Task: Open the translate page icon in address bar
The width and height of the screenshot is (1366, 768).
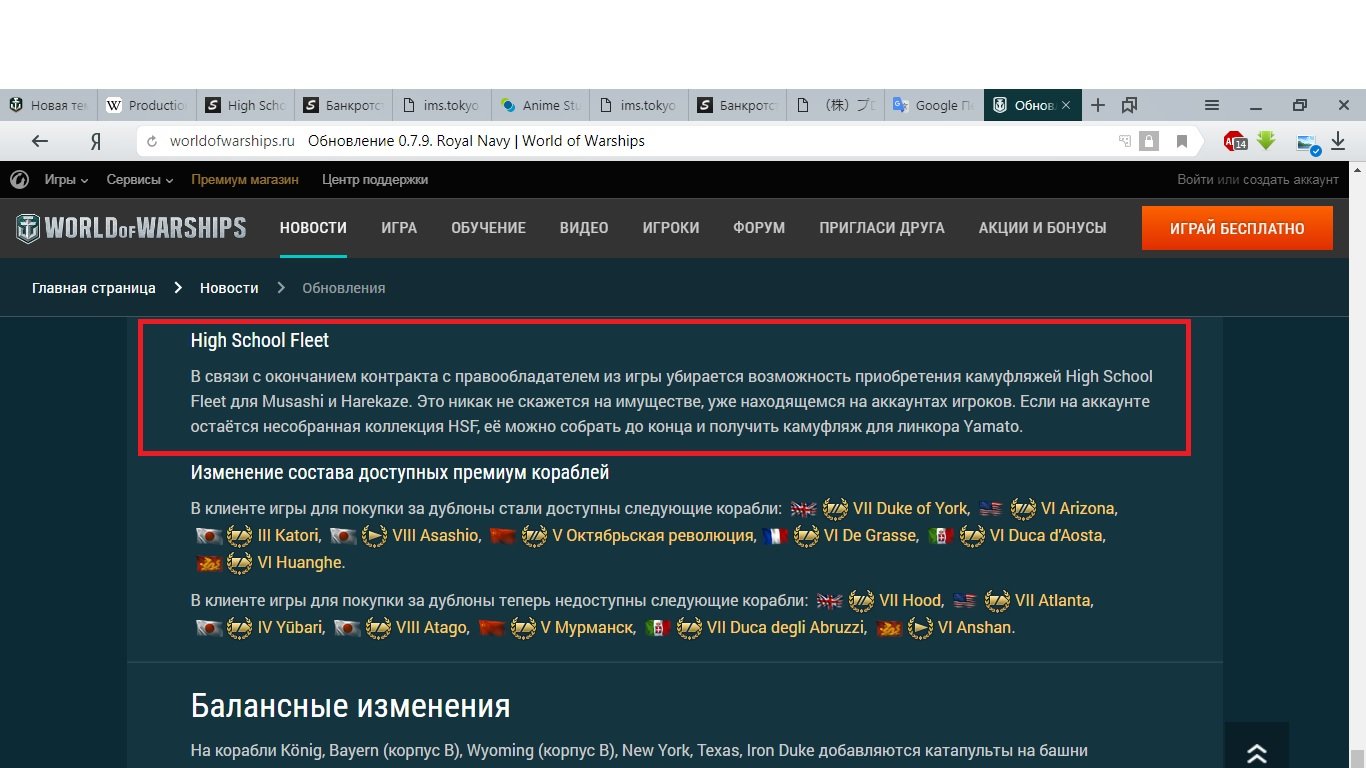Action: pyautogui.click(x=1125, y=141)
